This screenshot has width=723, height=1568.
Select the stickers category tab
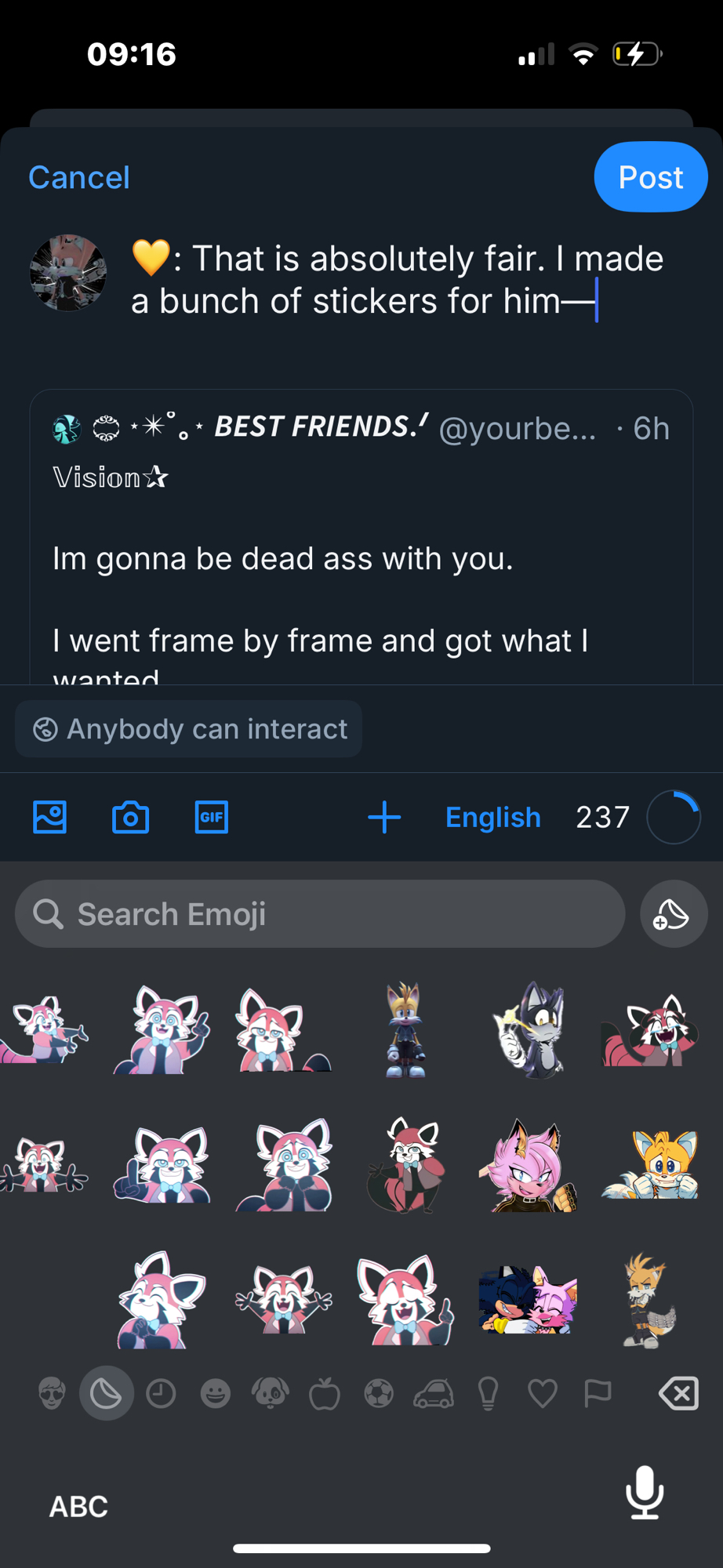click(106, 1394)
